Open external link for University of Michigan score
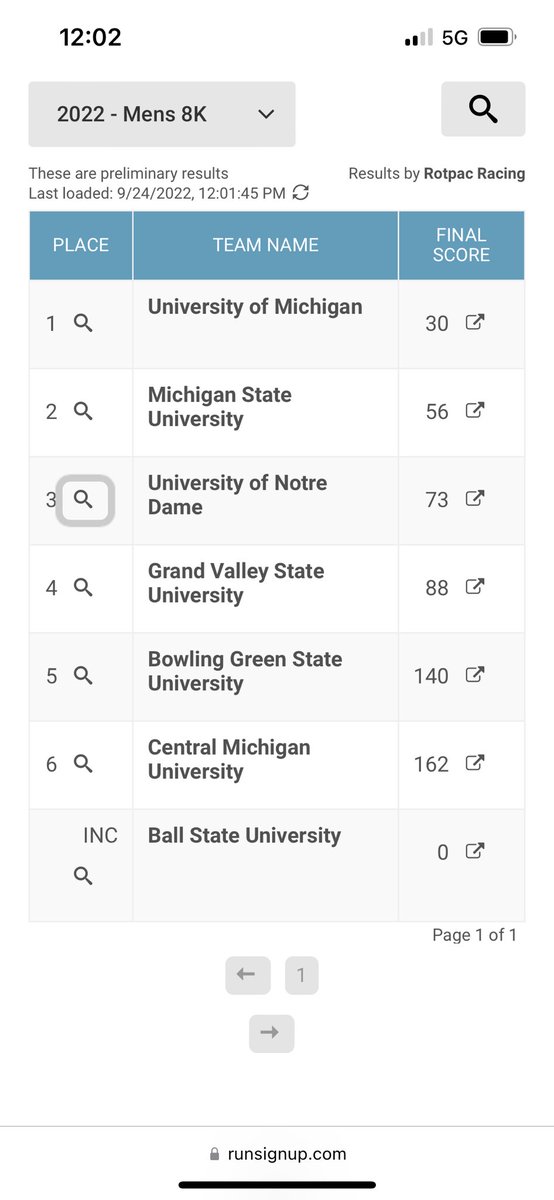This screenshot has width=554, height=1200. tap(476, 322)
